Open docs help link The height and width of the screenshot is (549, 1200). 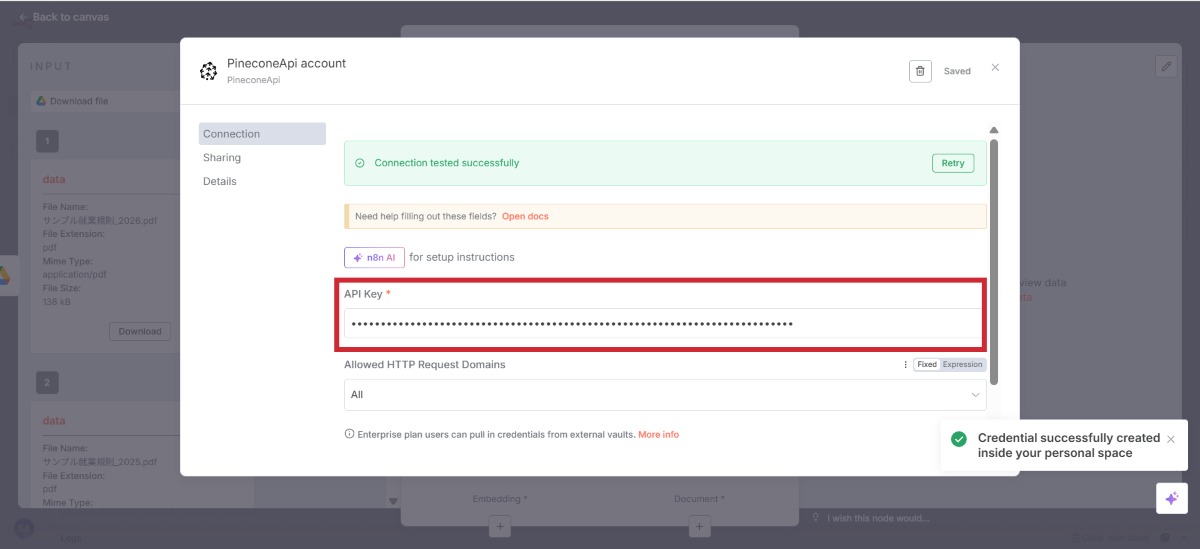[525, 216]
